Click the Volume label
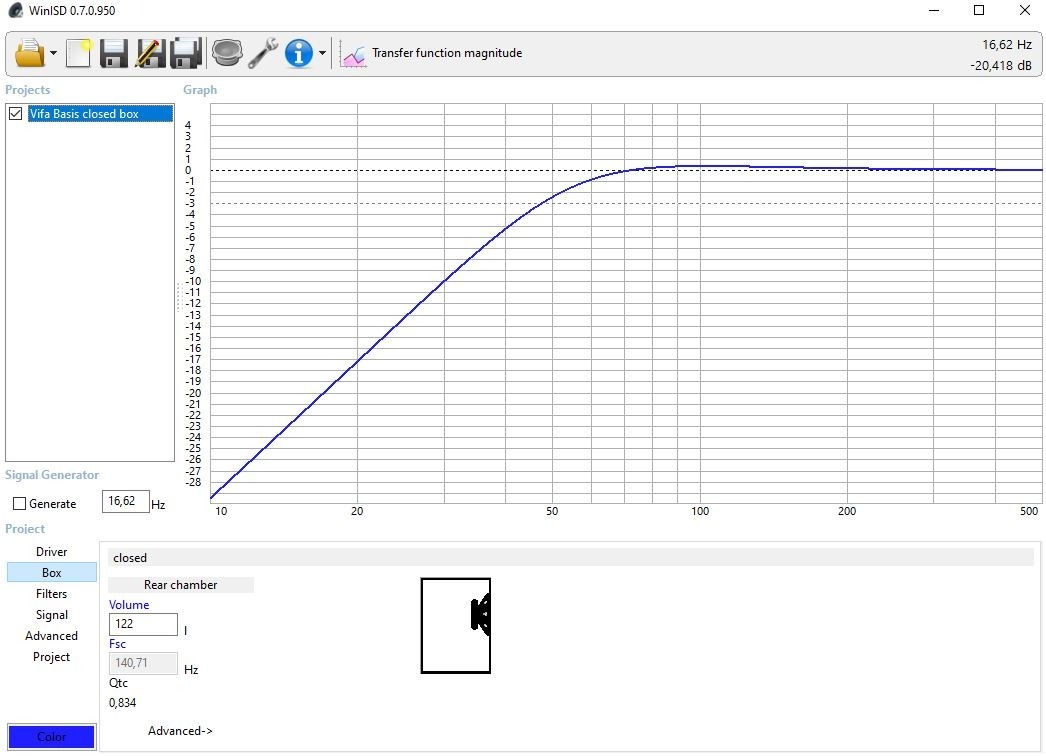The width and height of the screenshot is (1046, 756). (x=129, y=605)
